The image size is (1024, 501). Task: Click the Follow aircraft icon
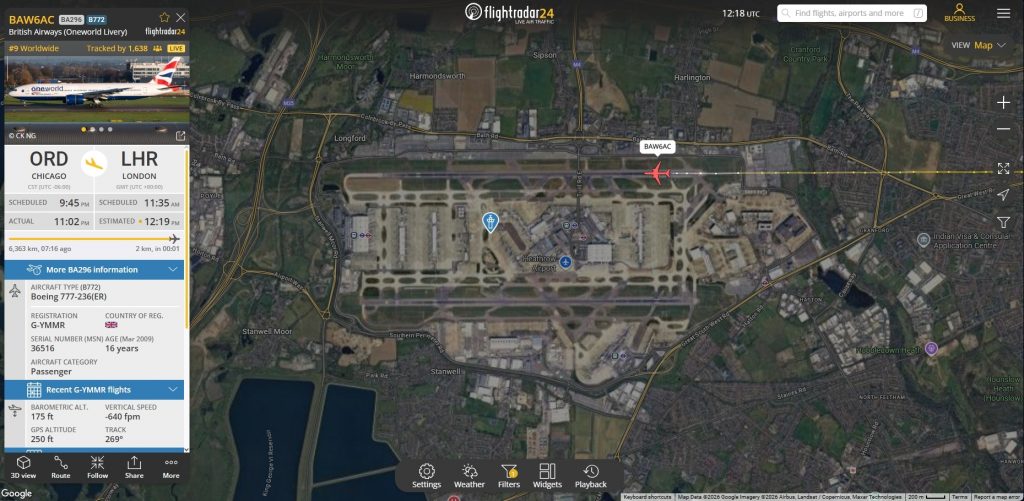pyautogui.click(x=97, y=468)
